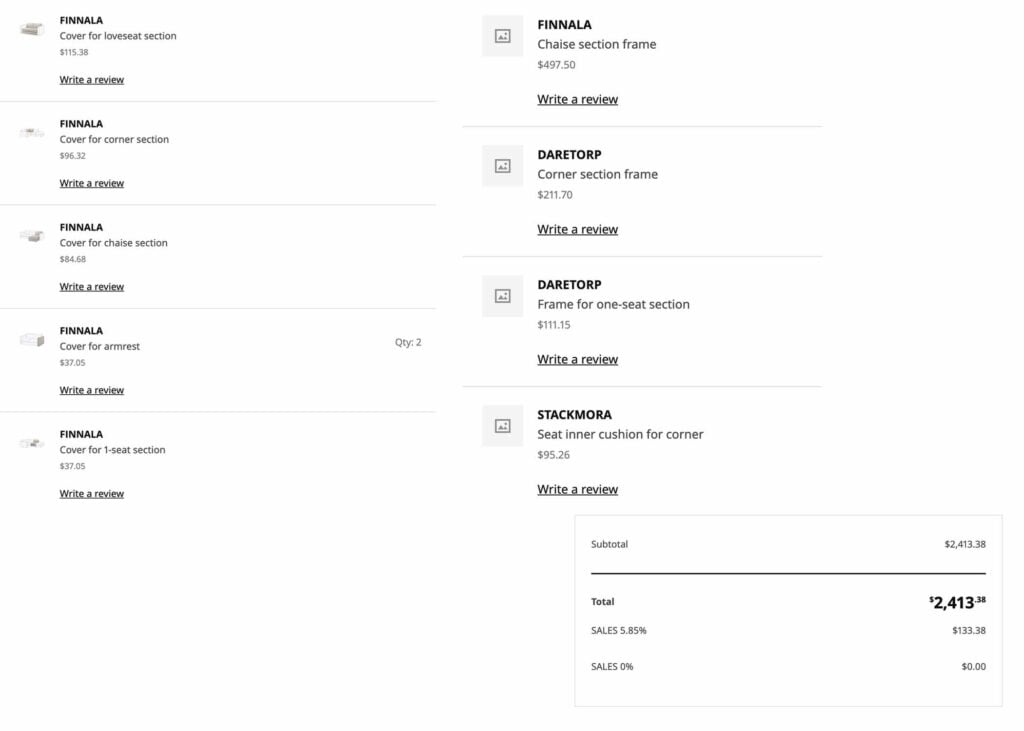
Task: Write a review for chaise section frame
Action: 577,100
